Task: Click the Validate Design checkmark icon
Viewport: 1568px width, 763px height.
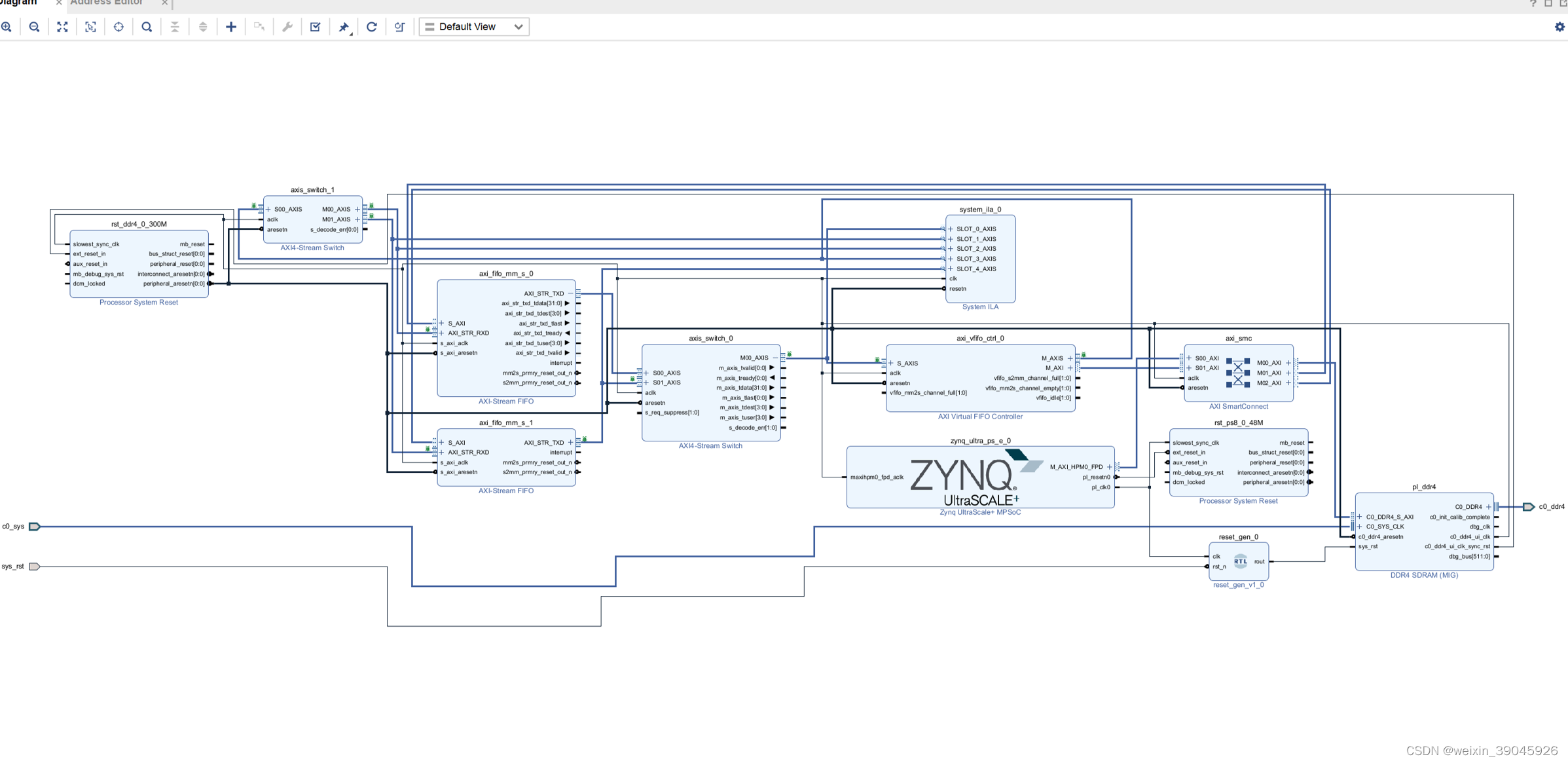Action: click(316, 27)
